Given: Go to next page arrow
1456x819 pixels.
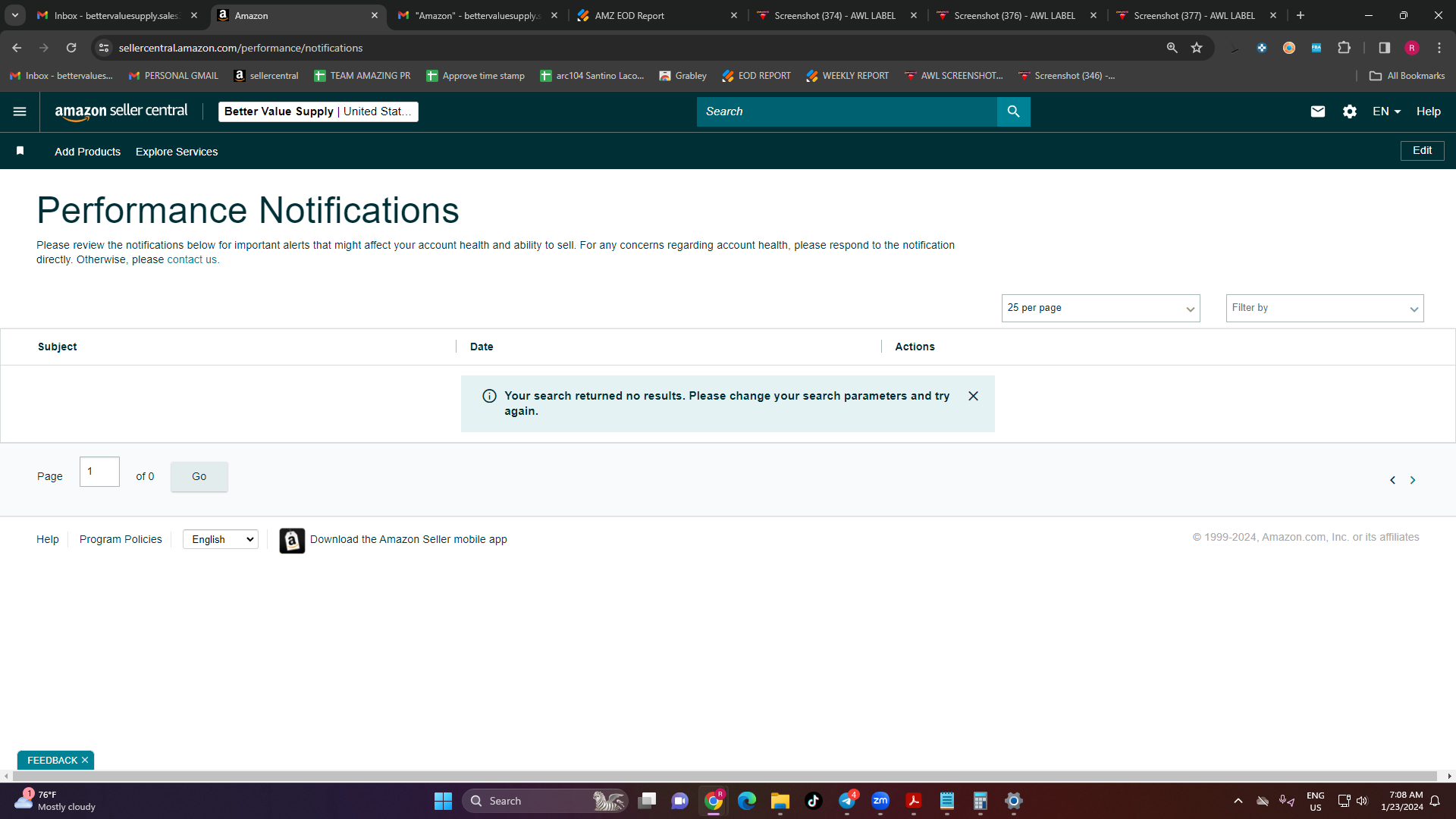Looking at the screenshot, I should [x=1413, y=480].
